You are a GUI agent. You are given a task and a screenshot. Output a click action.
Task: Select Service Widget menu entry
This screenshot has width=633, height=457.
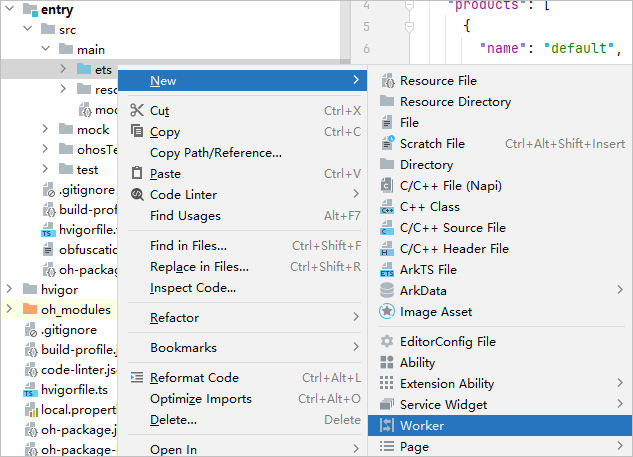coord(444,405)
